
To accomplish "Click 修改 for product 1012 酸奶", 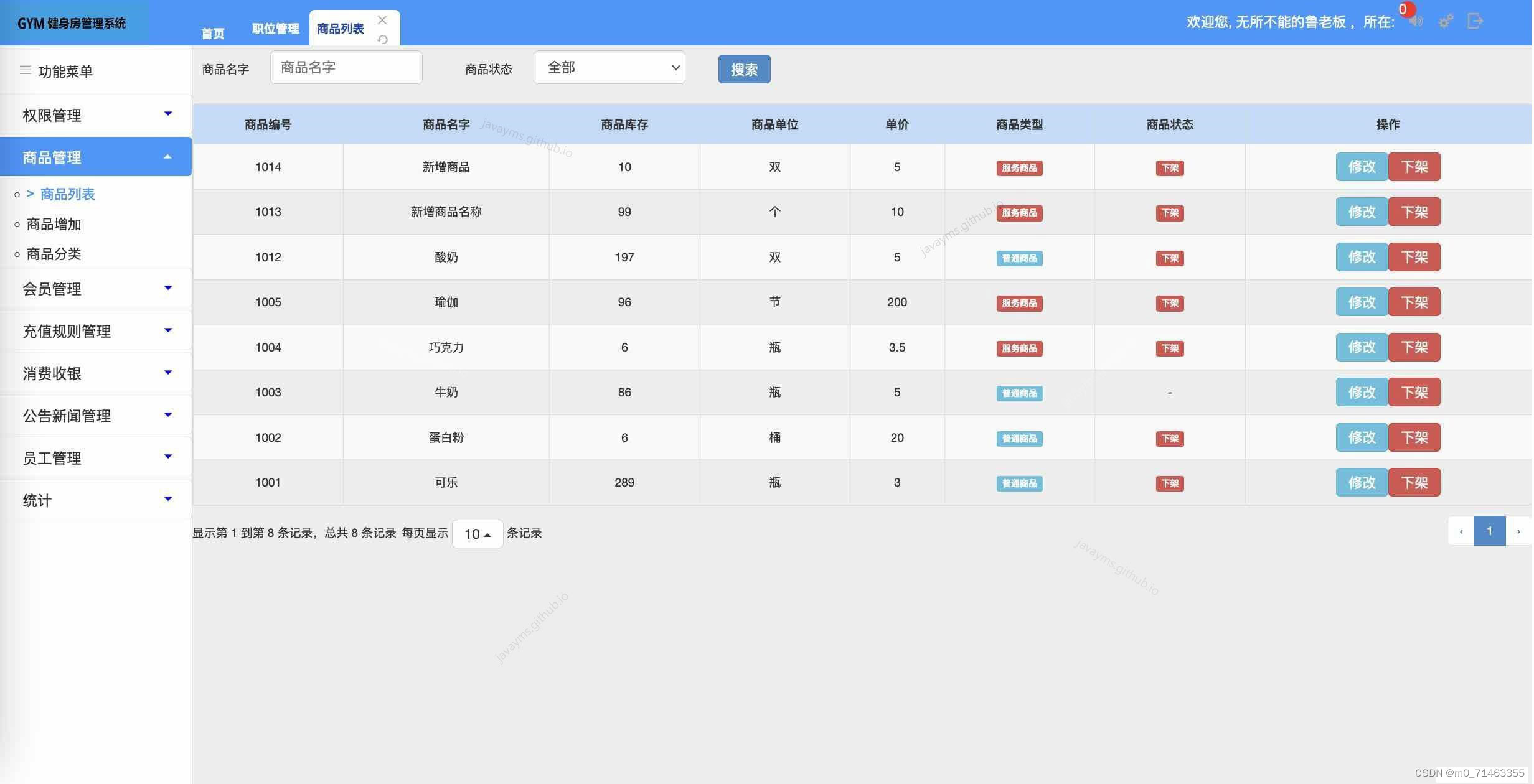I will (x=1362, y=257).
